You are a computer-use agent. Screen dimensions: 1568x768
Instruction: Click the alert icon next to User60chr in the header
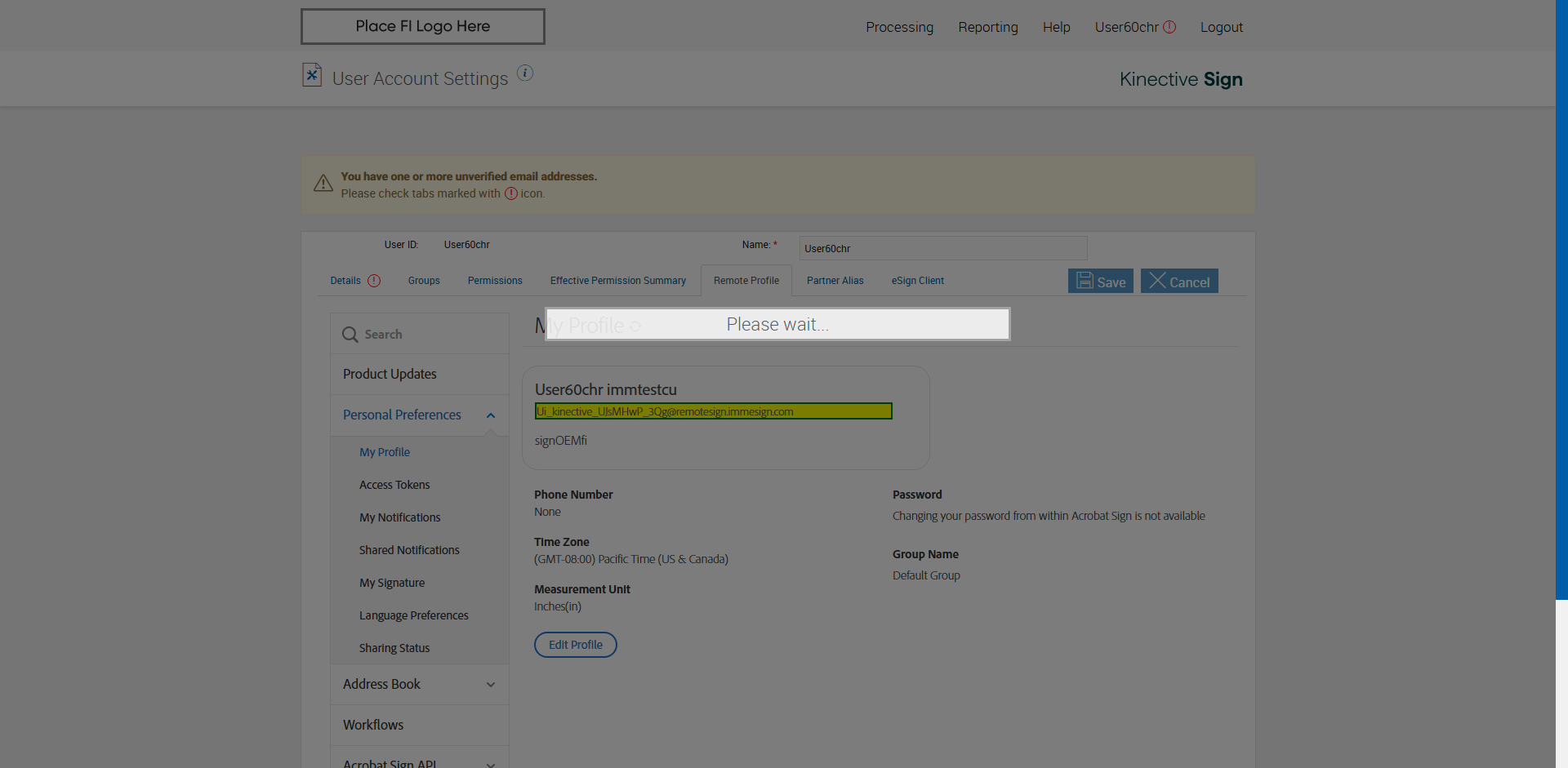[1169, 27]
